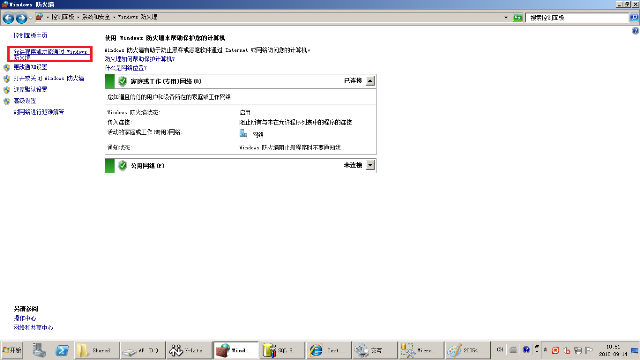Open 防火墙如何帮助保护计算机 help link
The width and height of the screenshot is (640, 360).
point(140,59)
